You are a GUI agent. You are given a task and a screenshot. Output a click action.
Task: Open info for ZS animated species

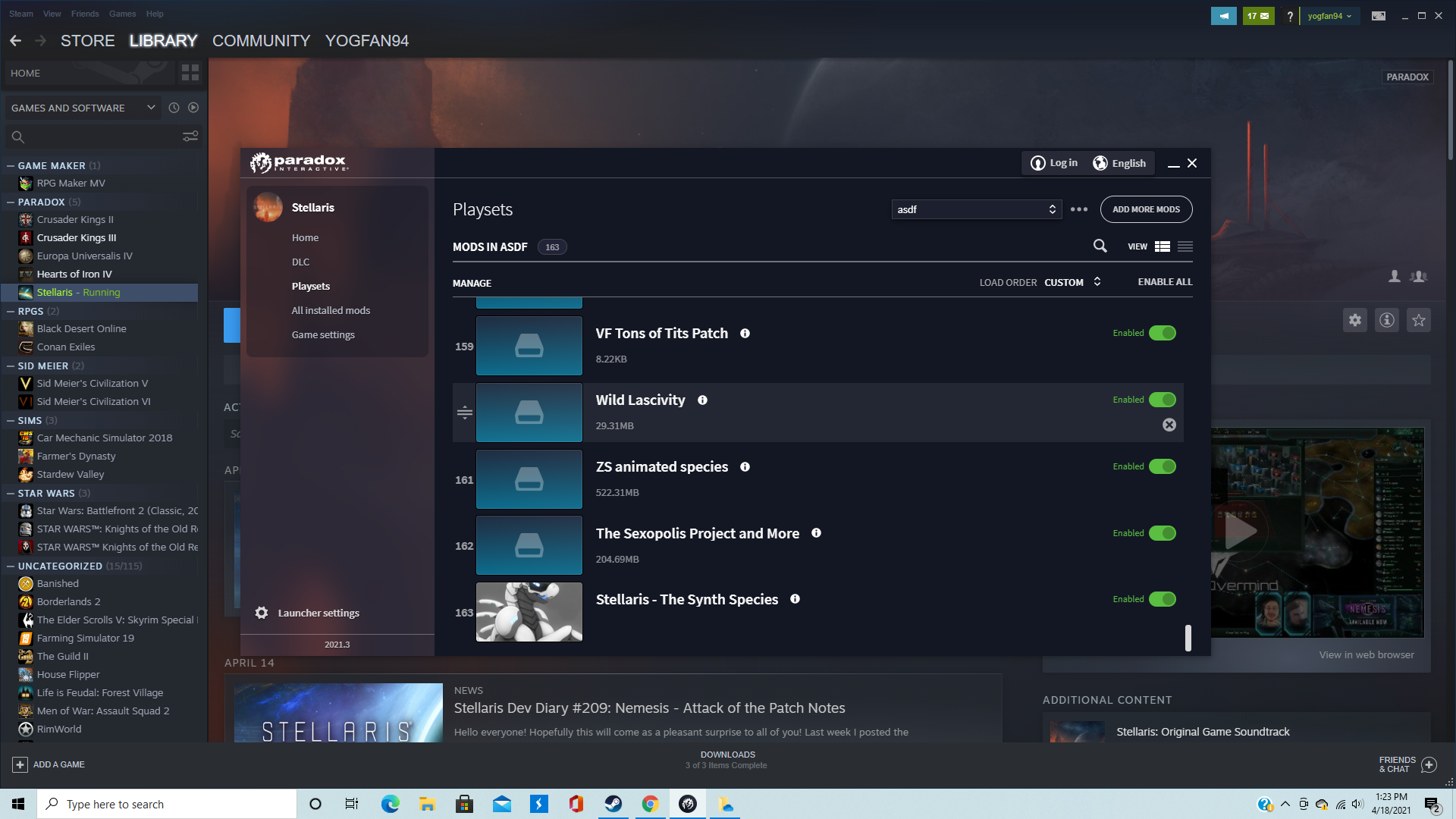tap(745, 467)
